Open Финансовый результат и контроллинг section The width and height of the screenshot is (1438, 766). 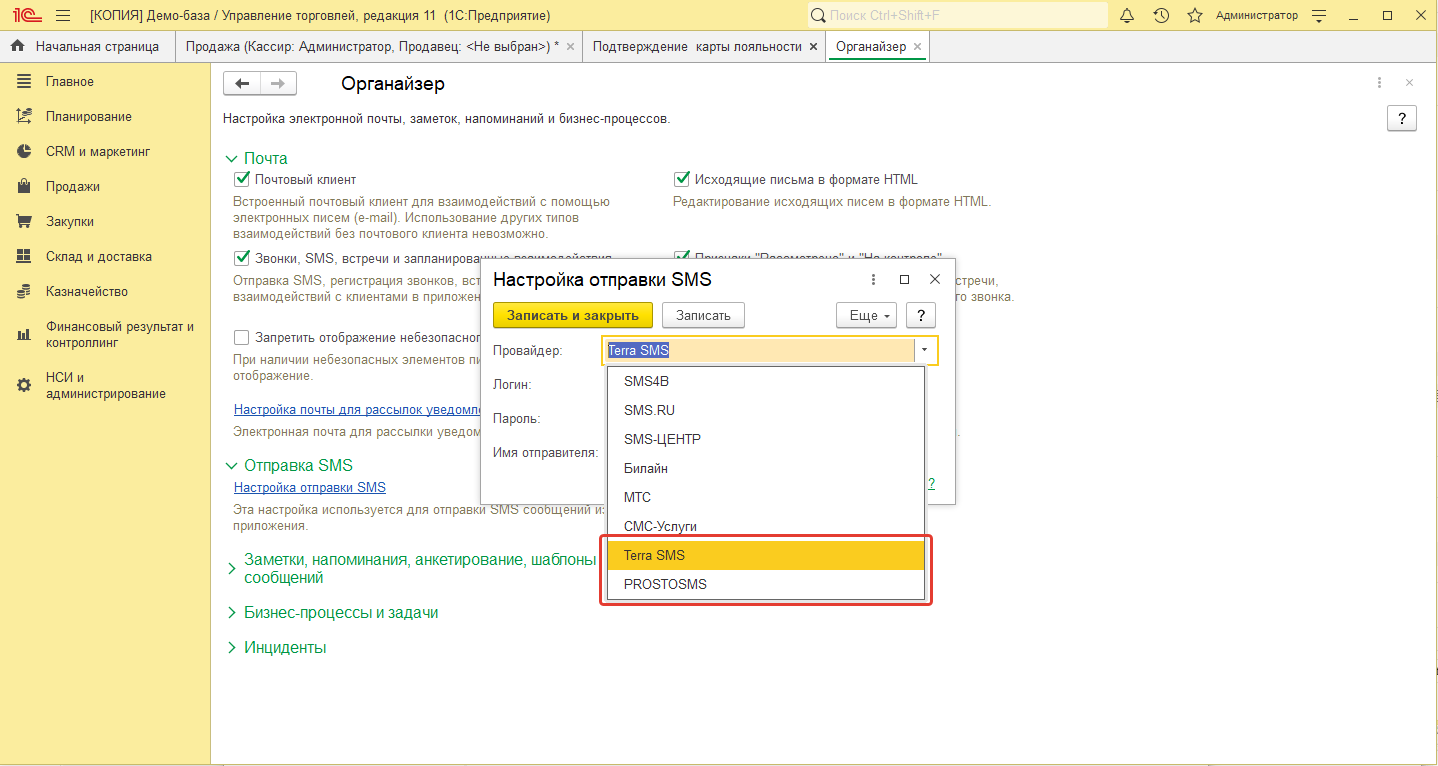tap(105, 334)
